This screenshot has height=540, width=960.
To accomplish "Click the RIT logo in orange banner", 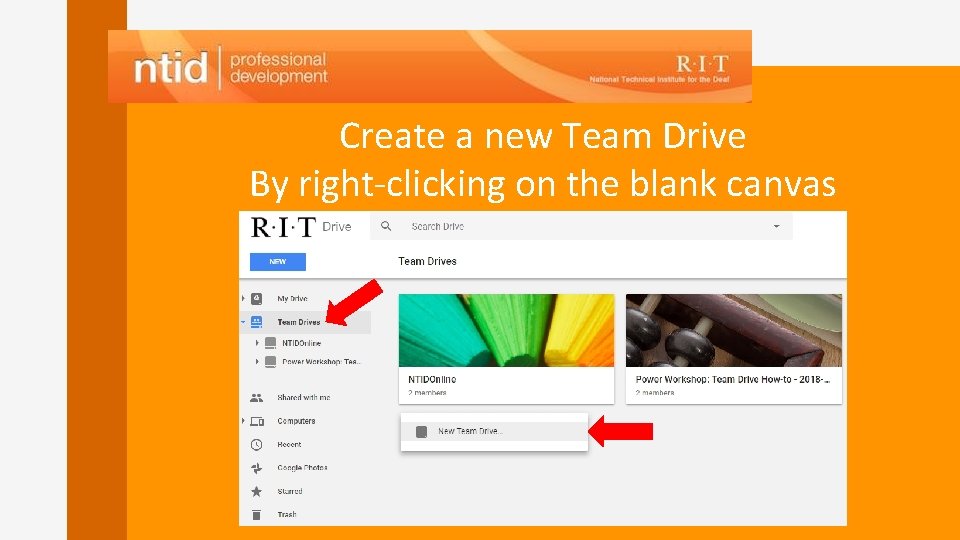I will (x=702, y=64).
